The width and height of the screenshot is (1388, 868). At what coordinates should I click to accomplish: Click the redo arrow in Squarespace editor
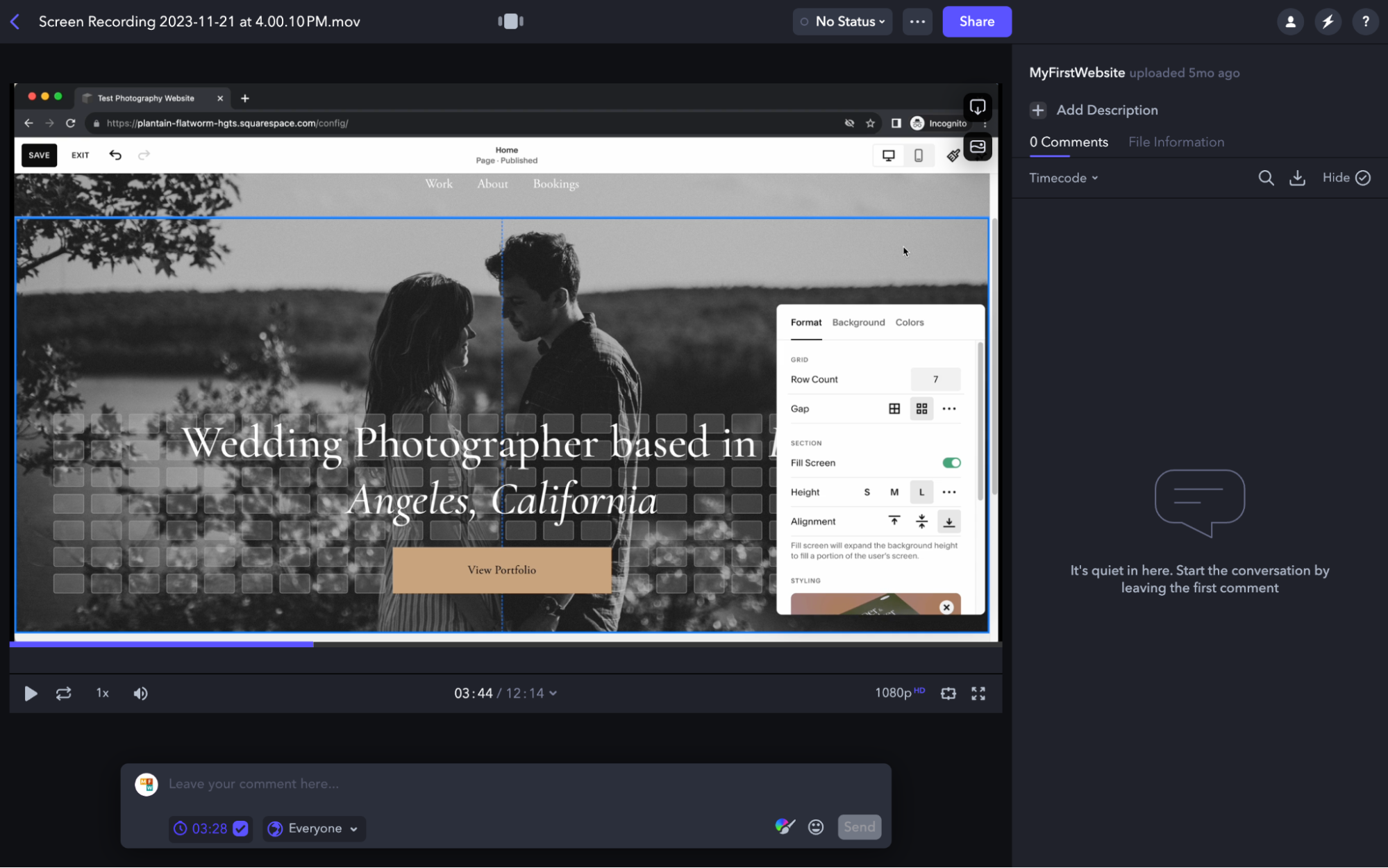click(x=144, y=155)
